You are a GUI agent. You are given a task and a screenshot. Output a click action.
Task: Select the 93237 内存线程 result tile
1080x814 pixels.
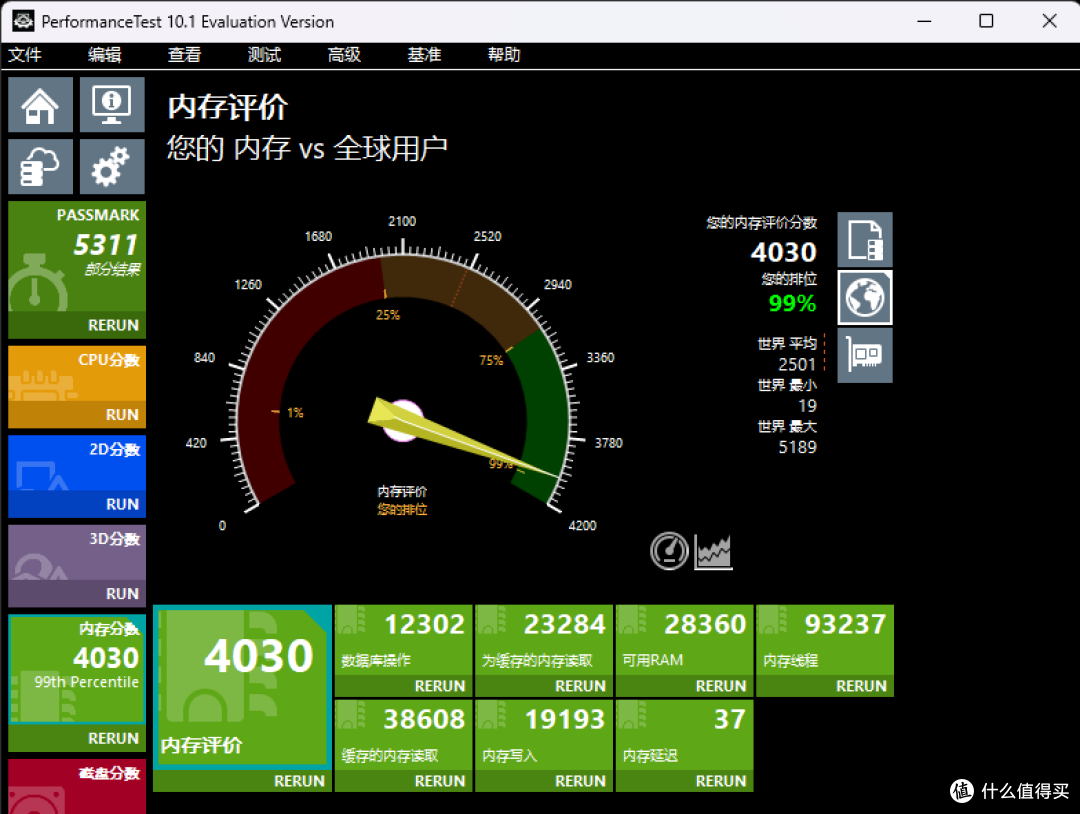(825, 640)
